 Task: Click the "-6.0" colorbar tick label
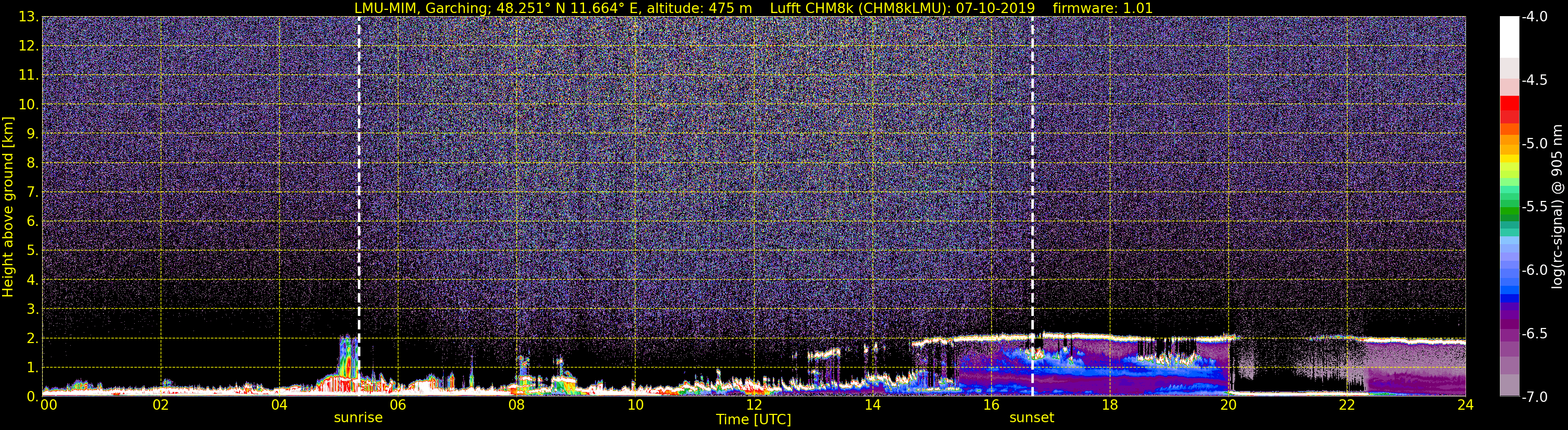1534,270
